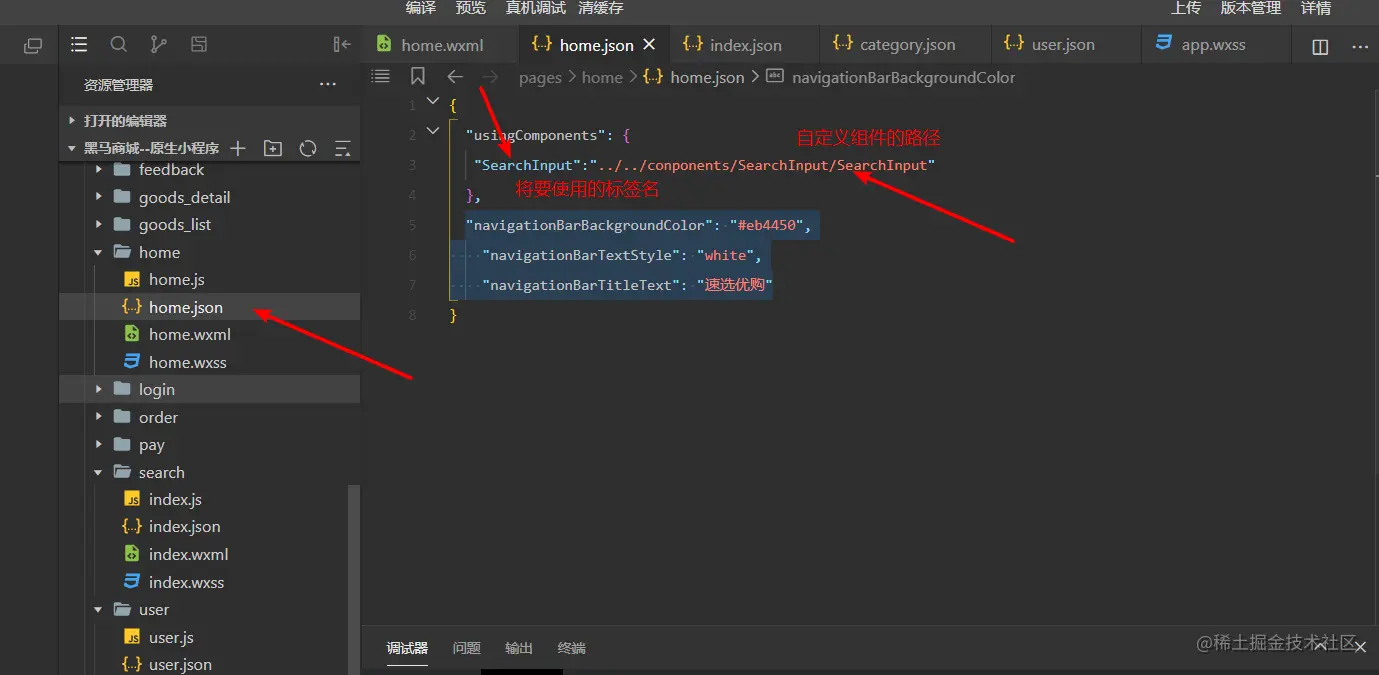This screenshot has height=675, width=1379.
Task: Collapse all folders in explorer
Action: pyautogui.click(x=342, y=148)
